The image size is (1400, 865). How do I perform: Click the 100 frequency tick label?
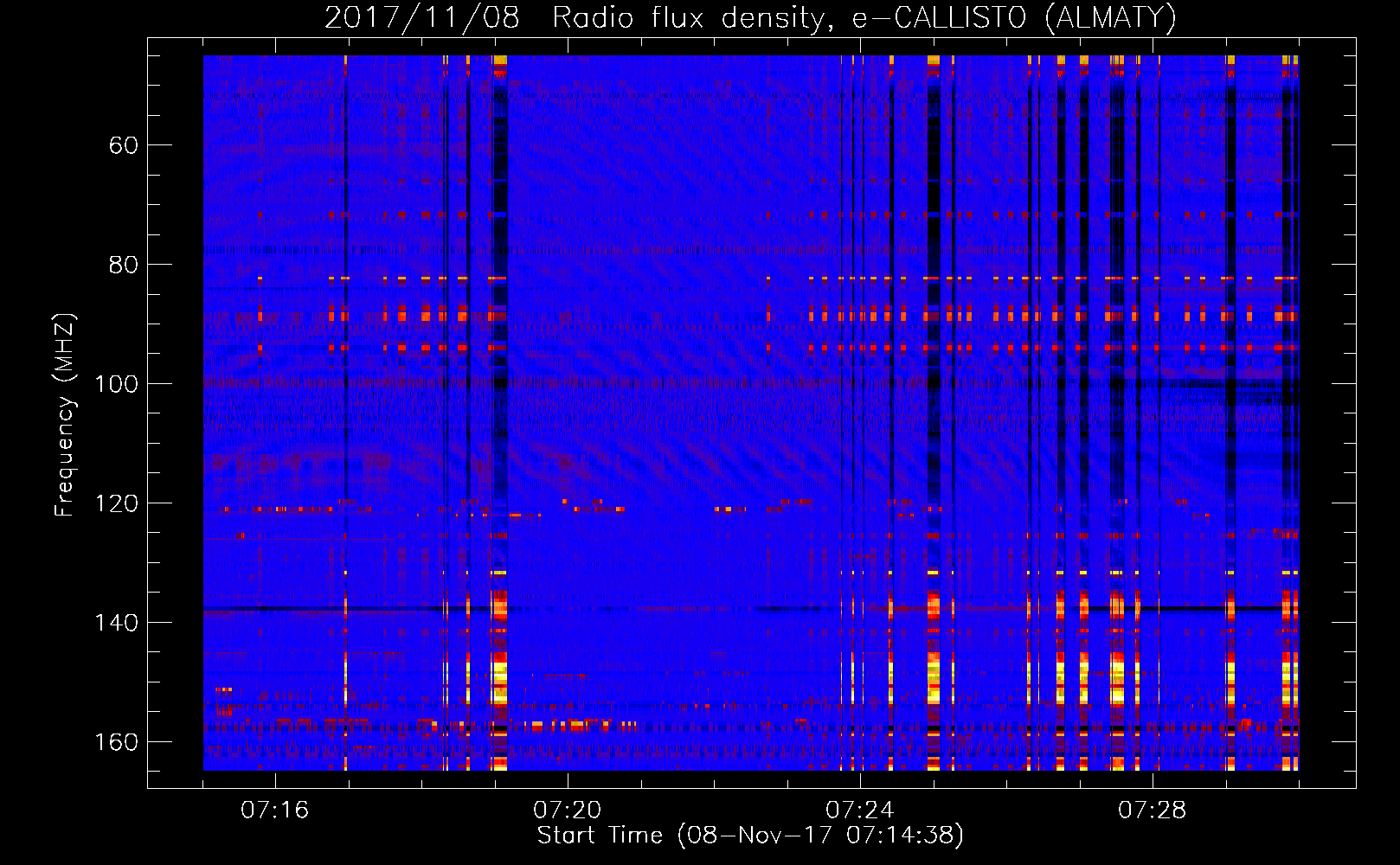[116, 384]
